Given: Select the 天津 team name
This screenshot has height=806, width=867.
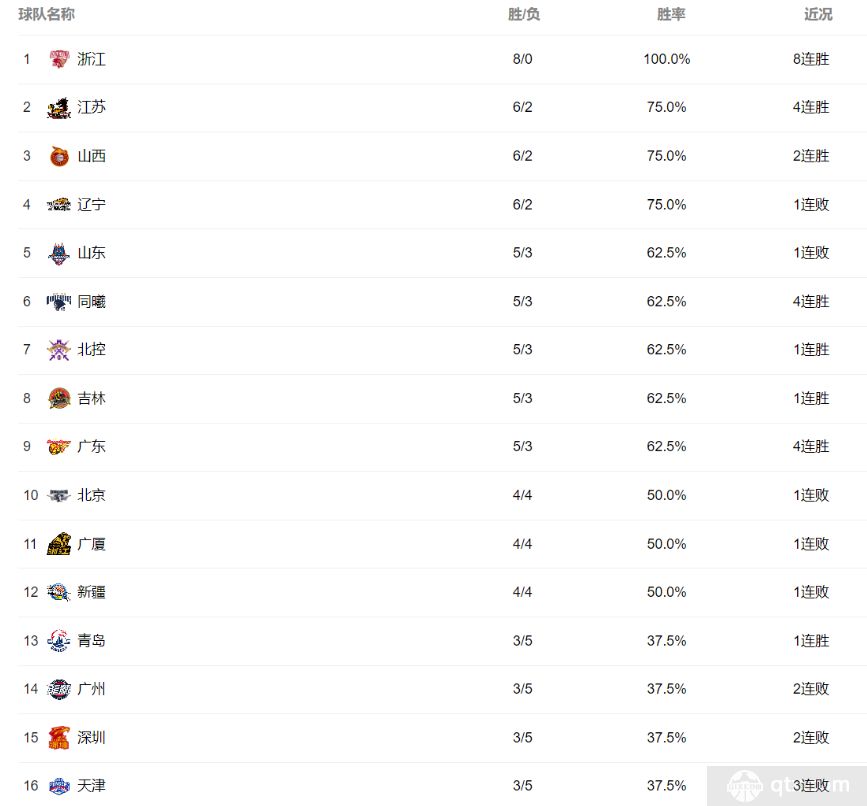Looking at the screenshot, I should (x=91, y=786).
